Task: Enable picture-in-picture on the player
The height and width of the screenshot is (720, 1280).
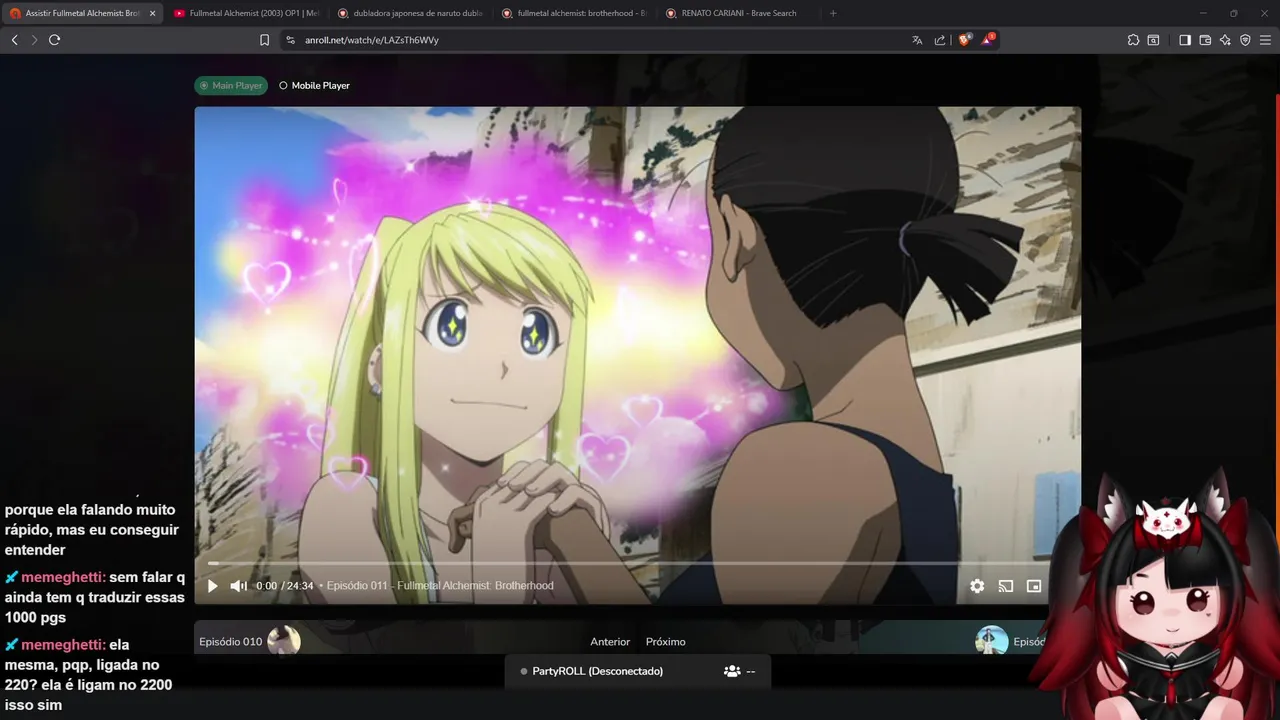Action: 1034,586
